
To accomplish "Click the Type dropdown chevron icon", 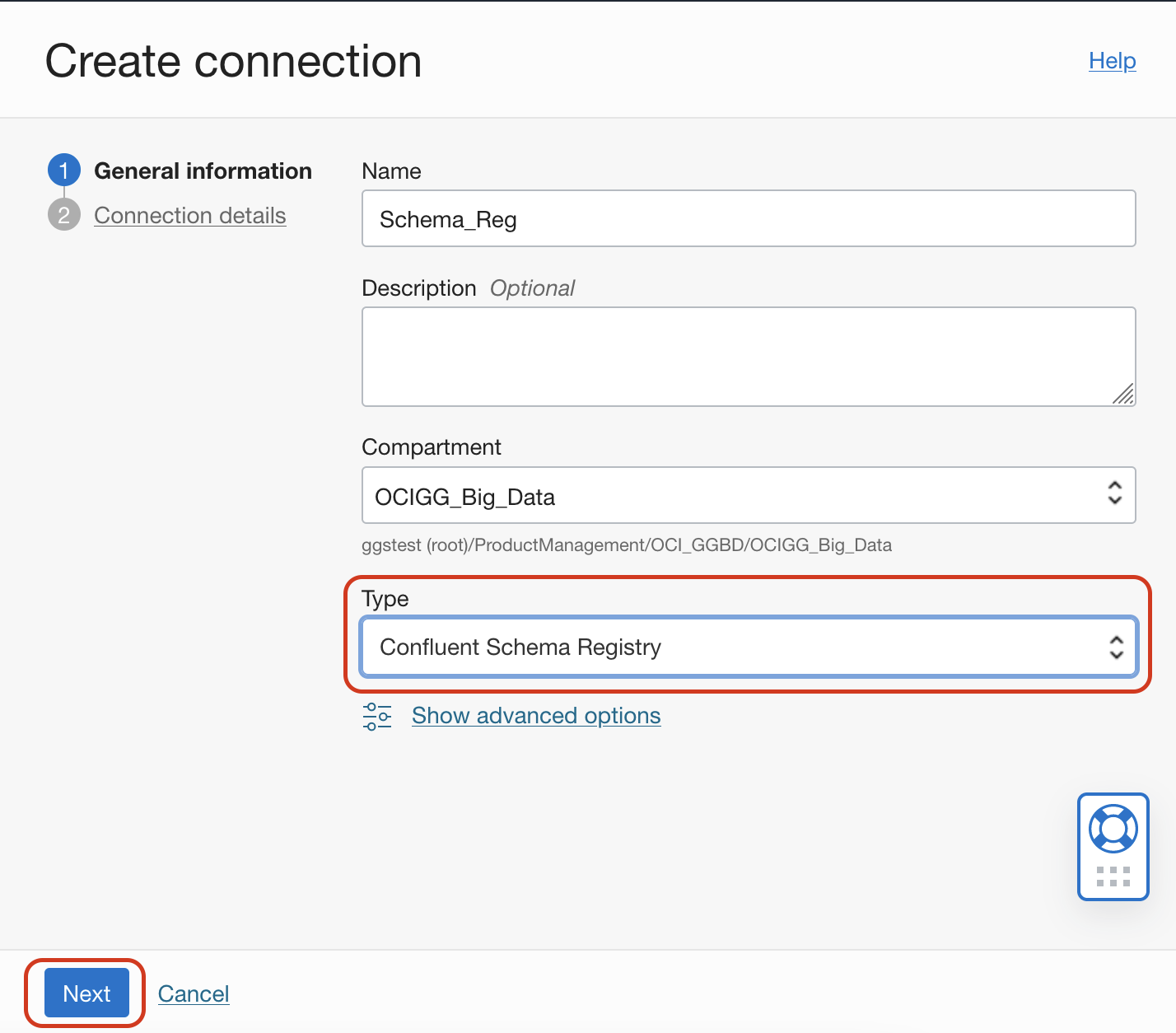I will (1116, 647).
